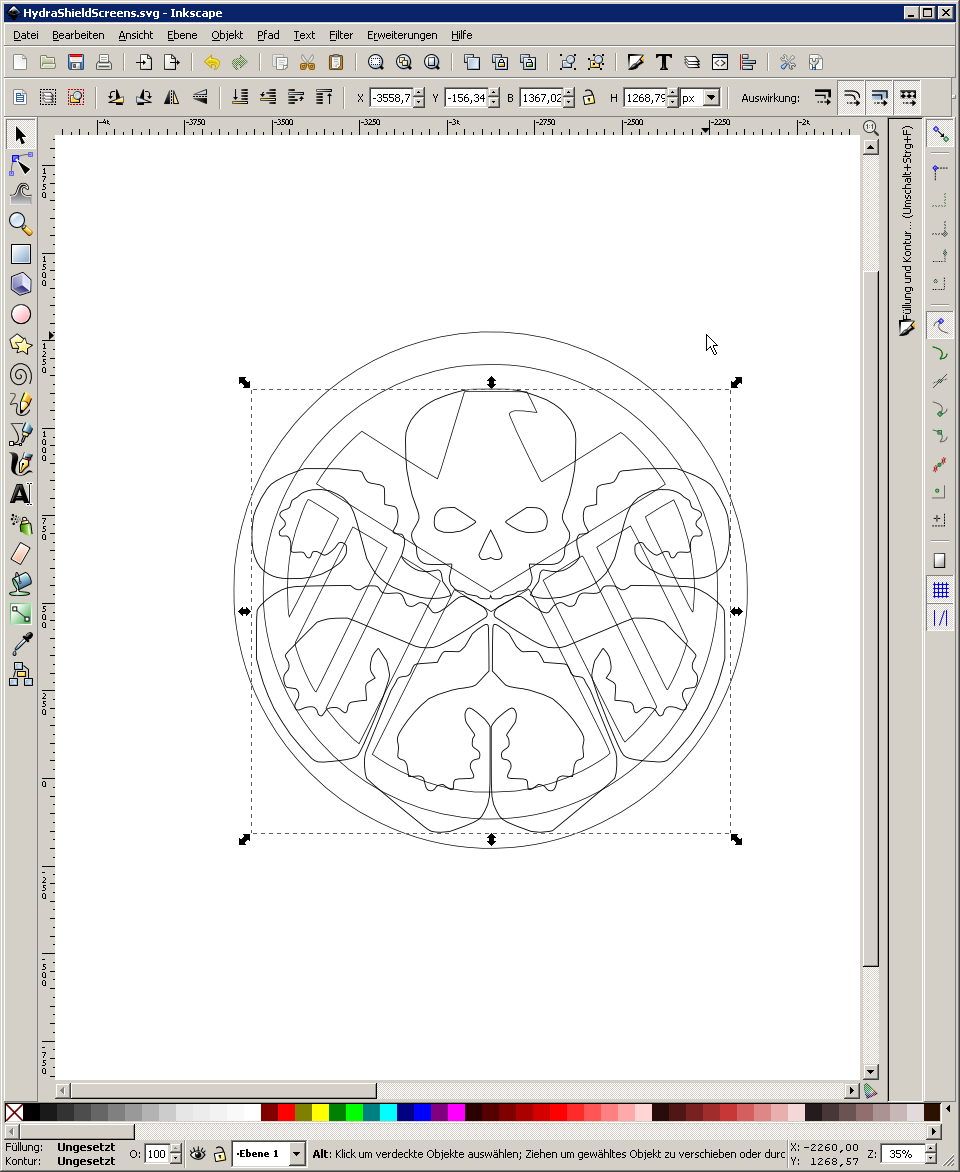Toggle snap to grid button
This screenshot has height=1172, width=960.
tap(940, 590)
